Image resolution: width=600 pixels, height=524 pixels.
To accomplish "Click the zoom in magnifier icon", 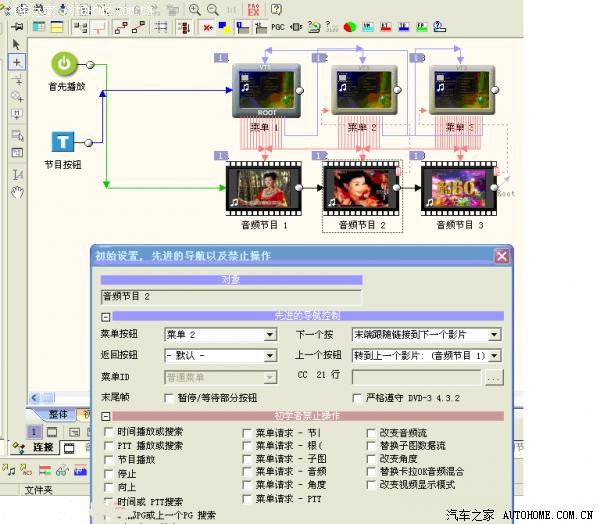I will click(x=194, y=9).
